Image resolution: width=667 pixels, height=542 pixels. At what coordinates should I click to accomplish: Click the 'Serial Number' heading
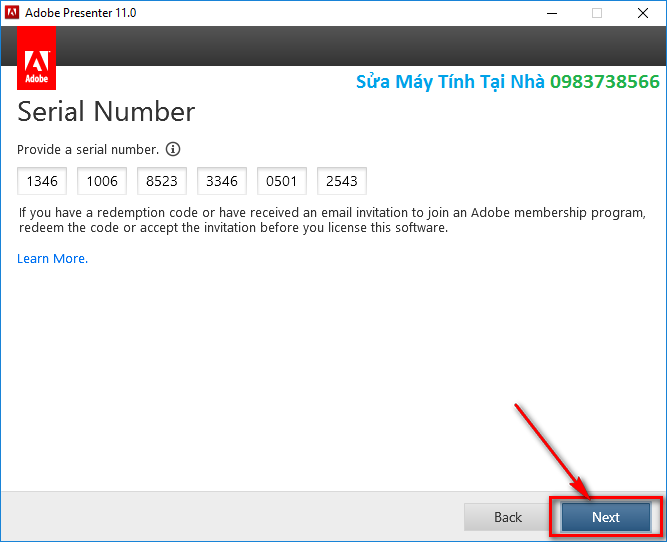[x=106, y=111]
